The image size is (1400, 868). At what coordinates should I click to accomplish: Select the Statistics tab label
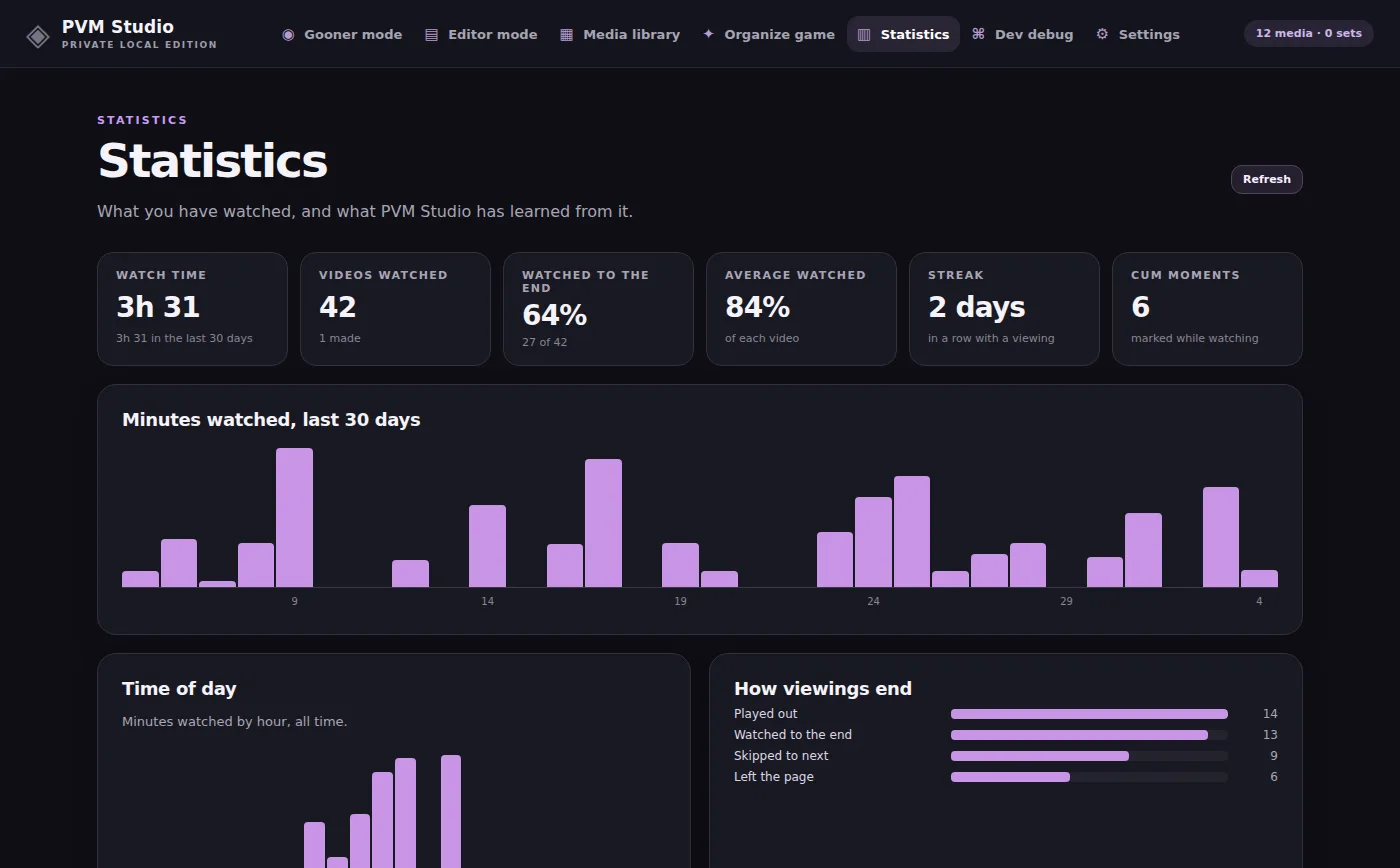pos(915,34)
